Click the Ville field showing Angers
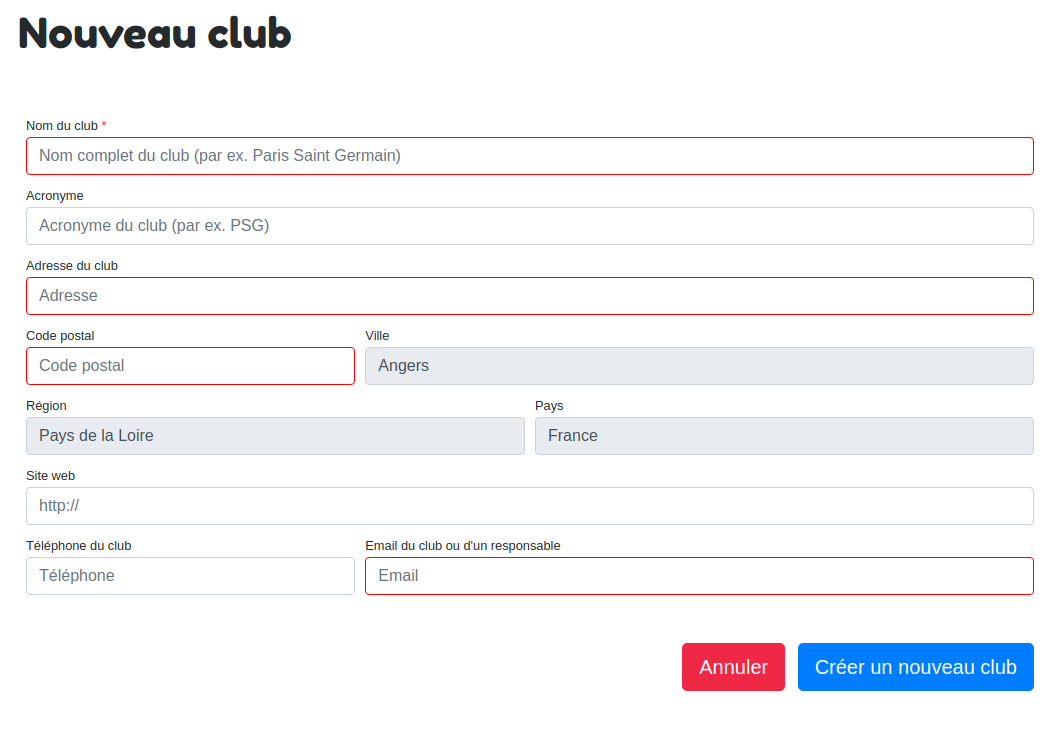 coord(699,366)
